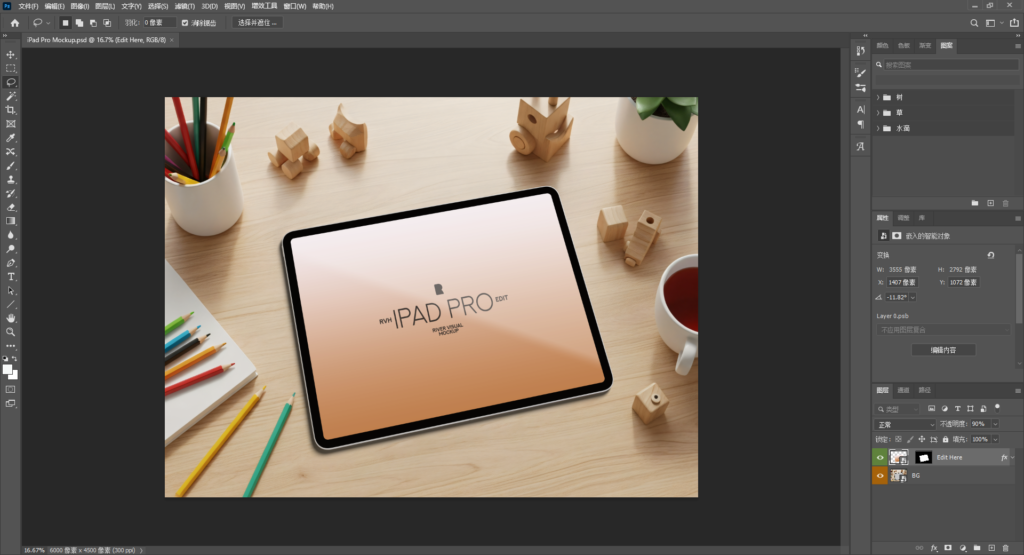Open the Paragraph panel icon
Image resolution: width=1024 pixels, height=555 pixels.
(x=860, y=124)
